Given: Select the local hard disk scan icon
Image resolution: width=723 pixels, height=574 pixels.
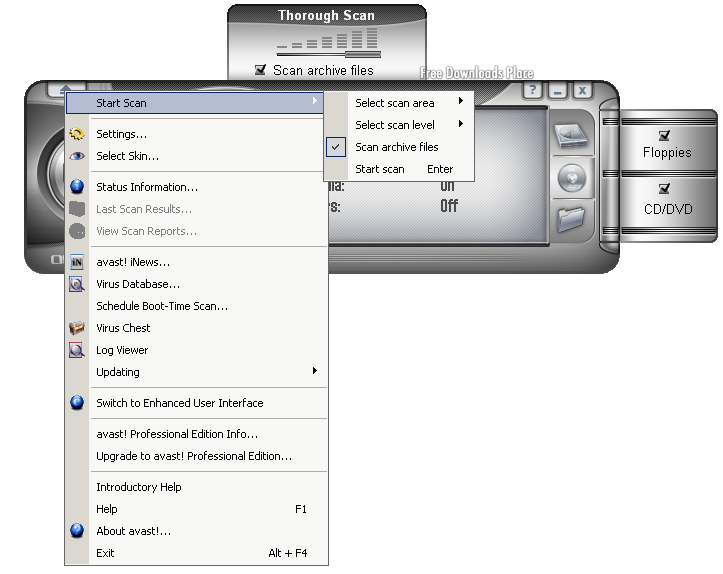Looking at the screenshot, I should pos(571,135).
